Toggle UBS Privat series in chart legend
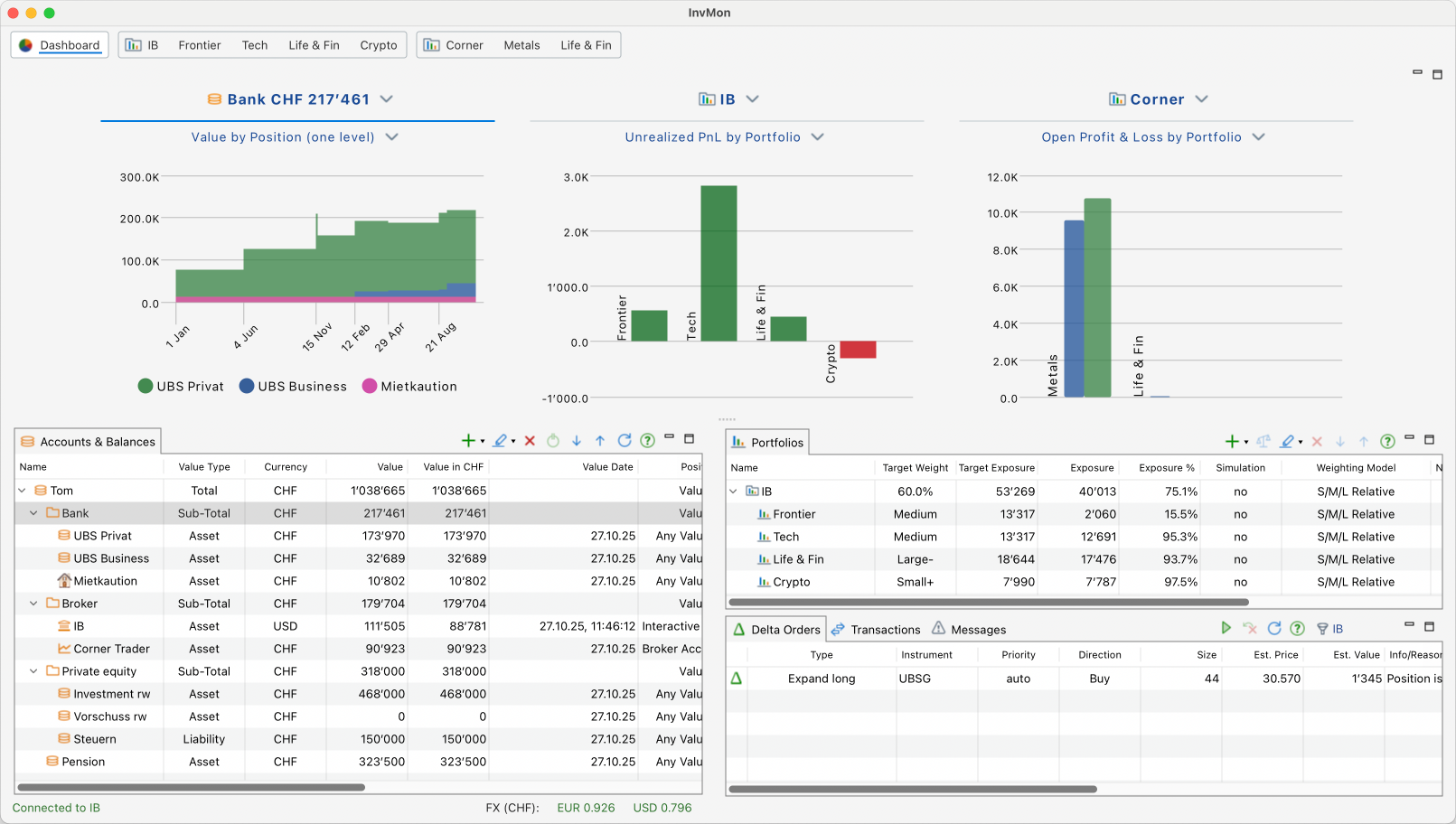 coord(181,386)
